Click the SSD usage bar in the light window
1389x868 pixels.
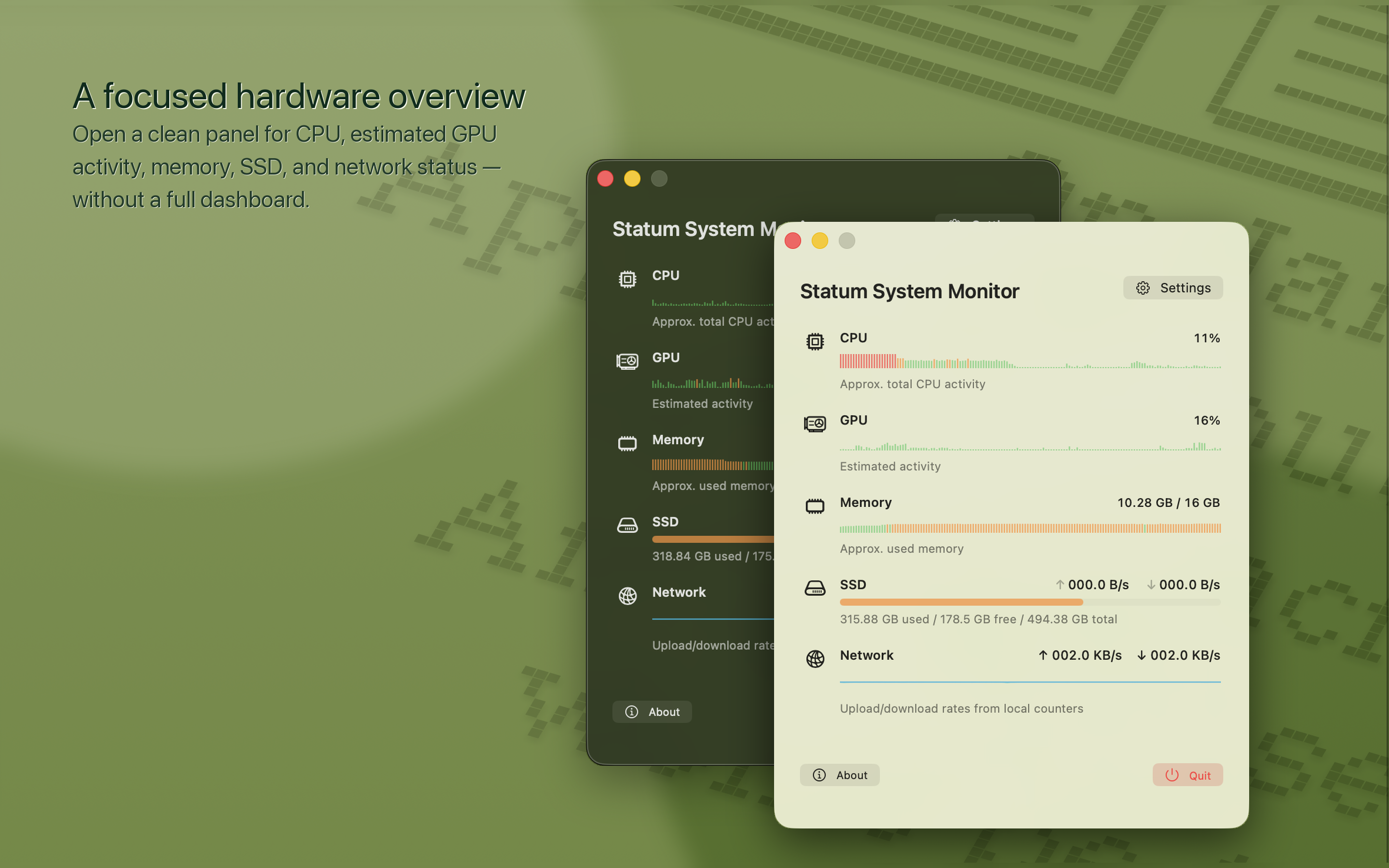pyautogui.click(x=1030, y=602)
